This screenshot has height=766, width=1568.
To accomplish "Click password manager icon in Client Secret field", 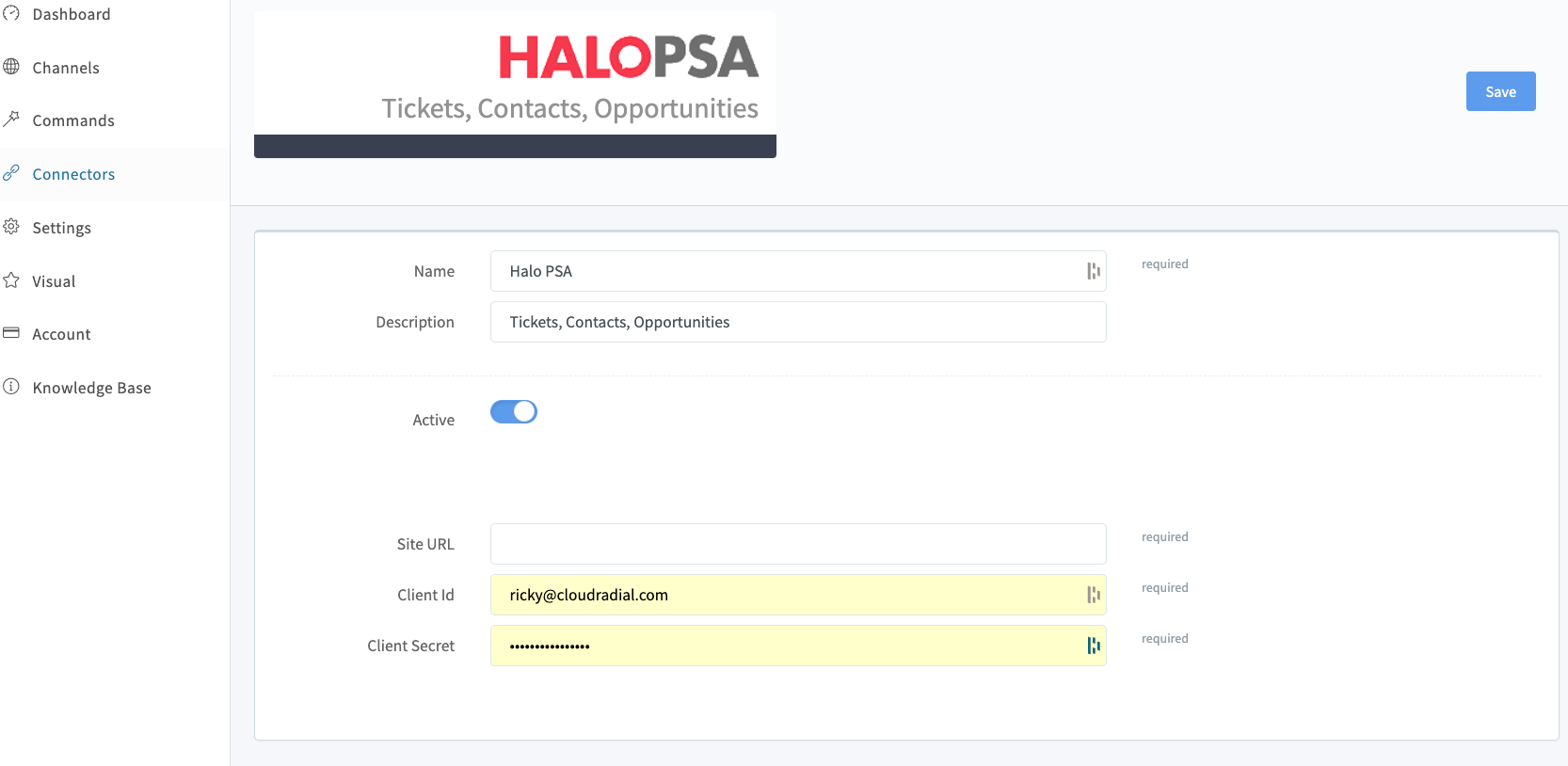I will 1093,646.
